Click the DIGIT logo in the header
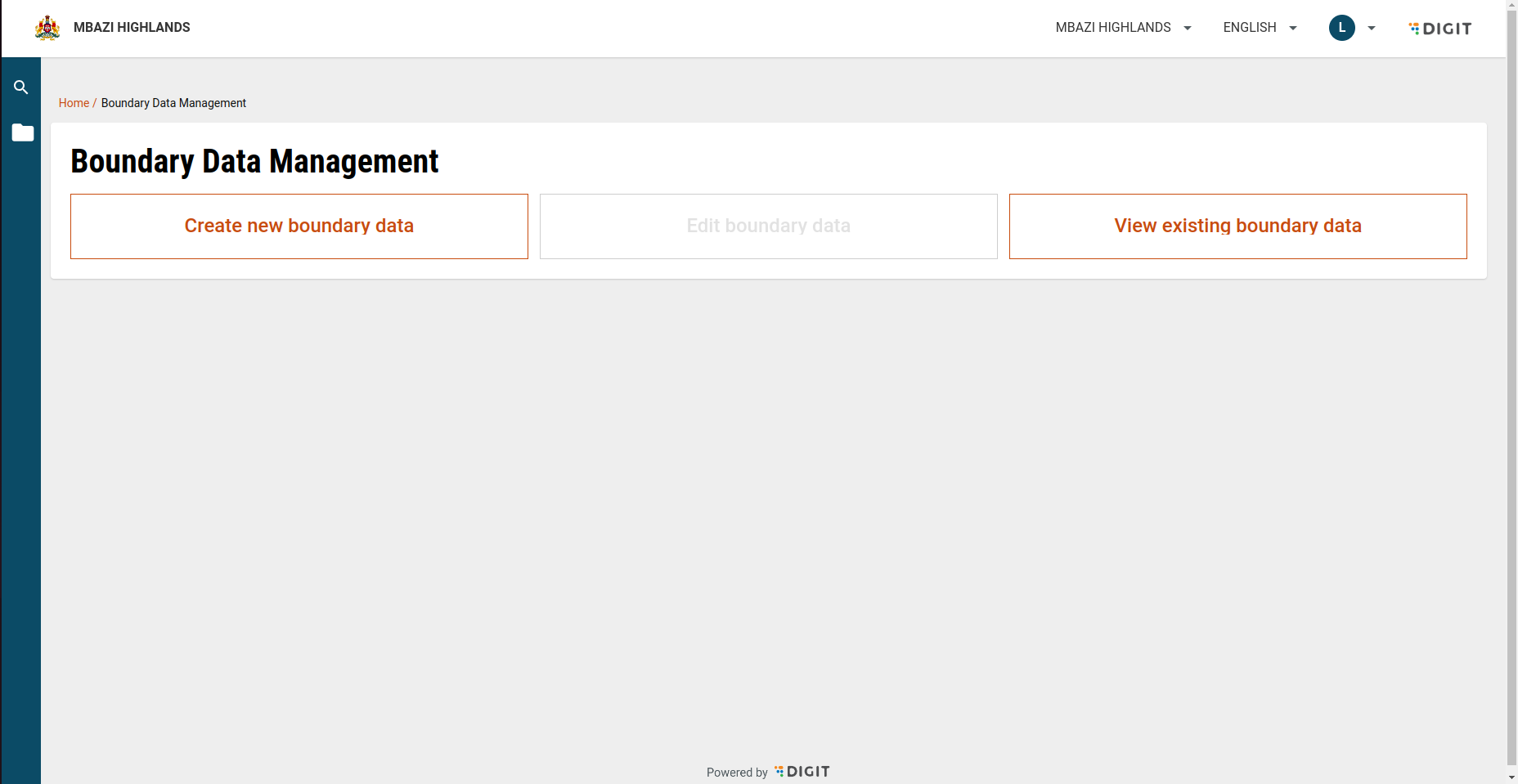1518x784 pixels. coord(1440,29)
